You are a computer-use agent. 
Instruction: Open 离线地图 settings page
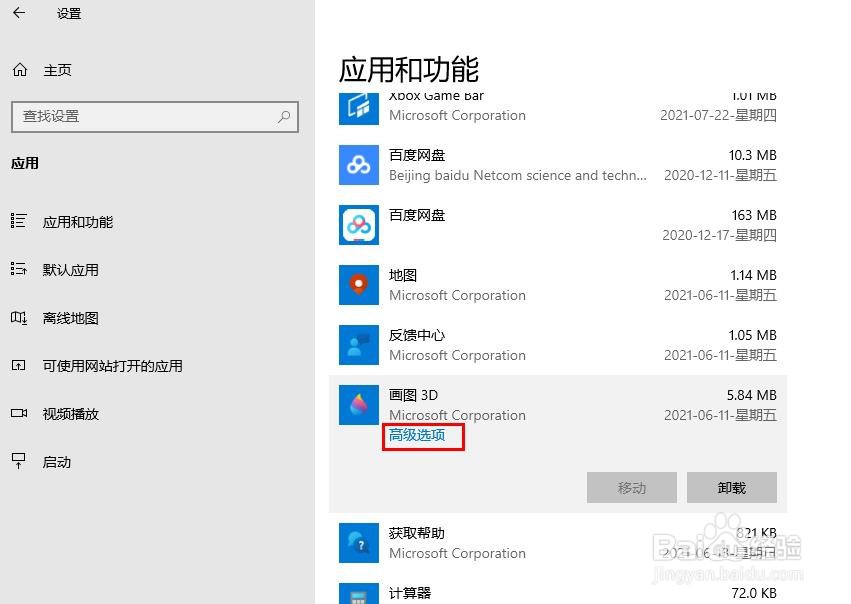click(71, 318)
